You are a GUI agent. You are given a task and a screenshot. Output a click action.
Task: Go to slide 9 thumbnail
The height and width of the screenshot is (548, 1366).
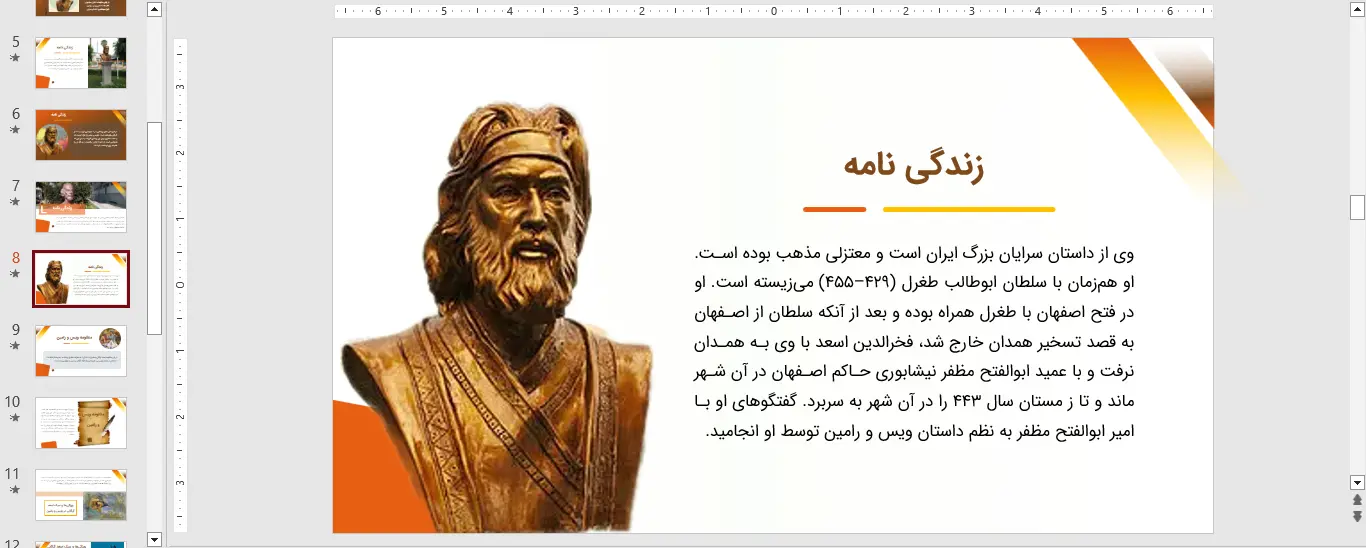pyautogui.click(x=81, y=351)
